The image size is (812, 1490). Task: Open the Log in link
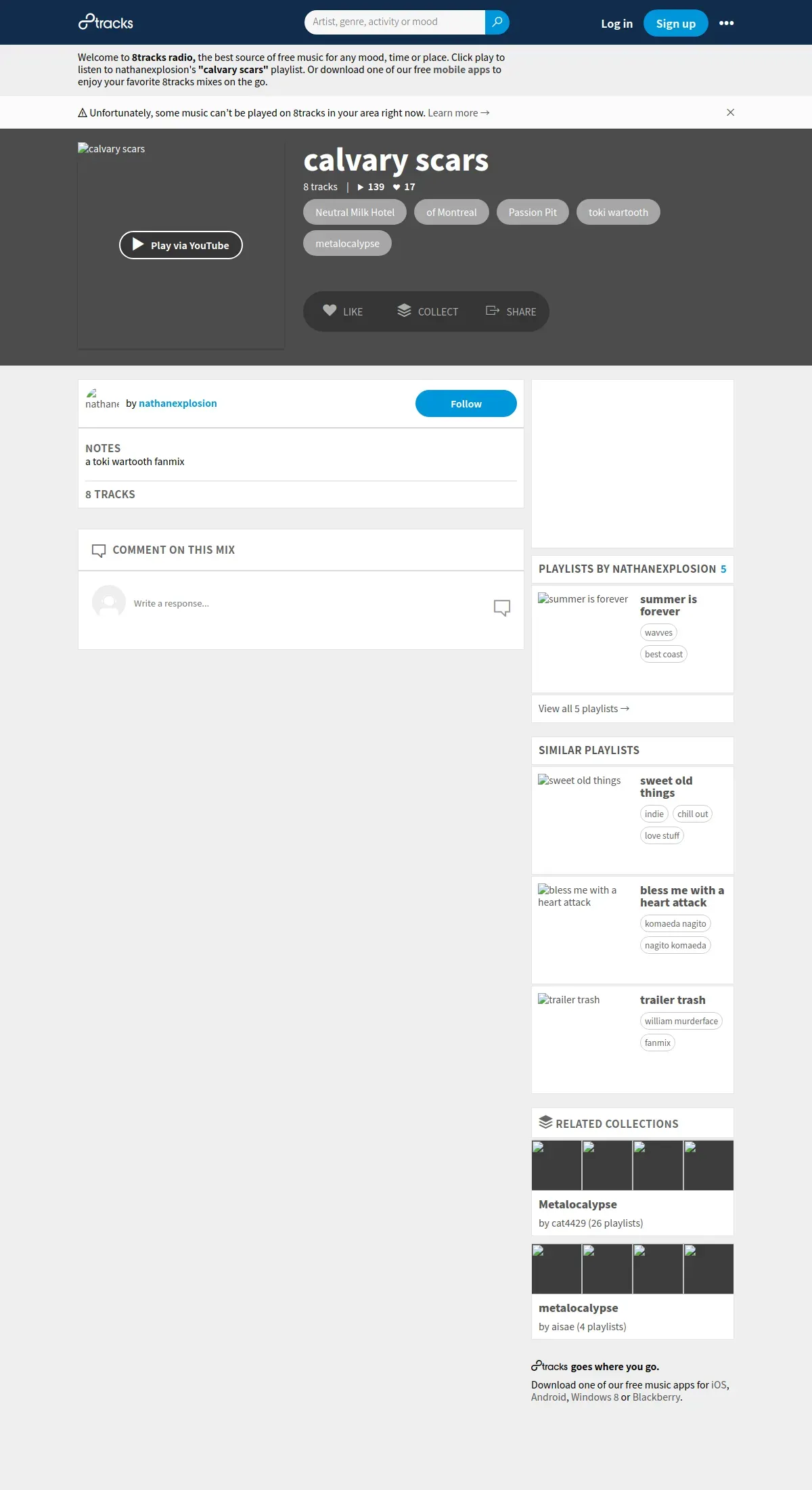tap(616, 24)
